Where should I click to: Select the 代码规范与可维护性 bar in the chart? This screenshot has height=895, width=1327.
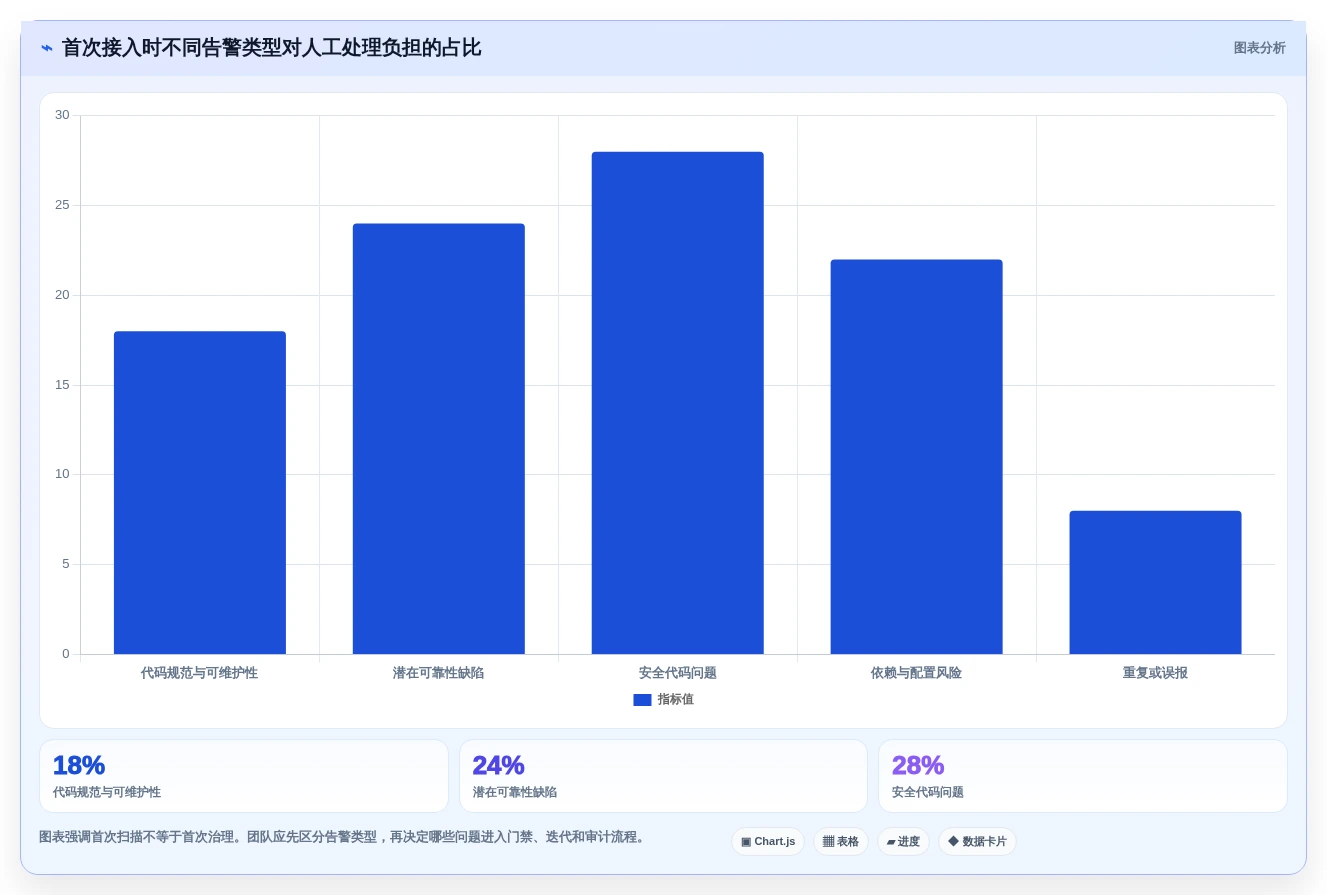click(200, 493)
